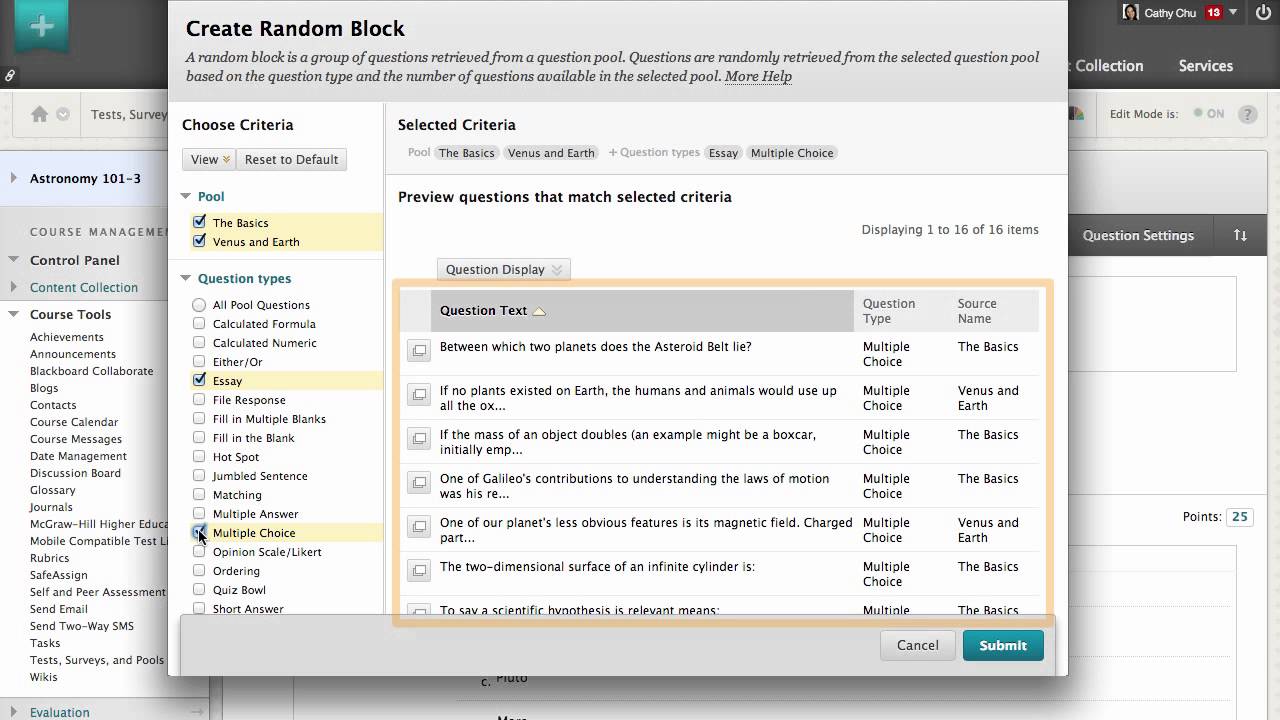Uncheck the Essay question type
Image resolution: width=1280 pixels, height=720 pixels.
point(199,380)
